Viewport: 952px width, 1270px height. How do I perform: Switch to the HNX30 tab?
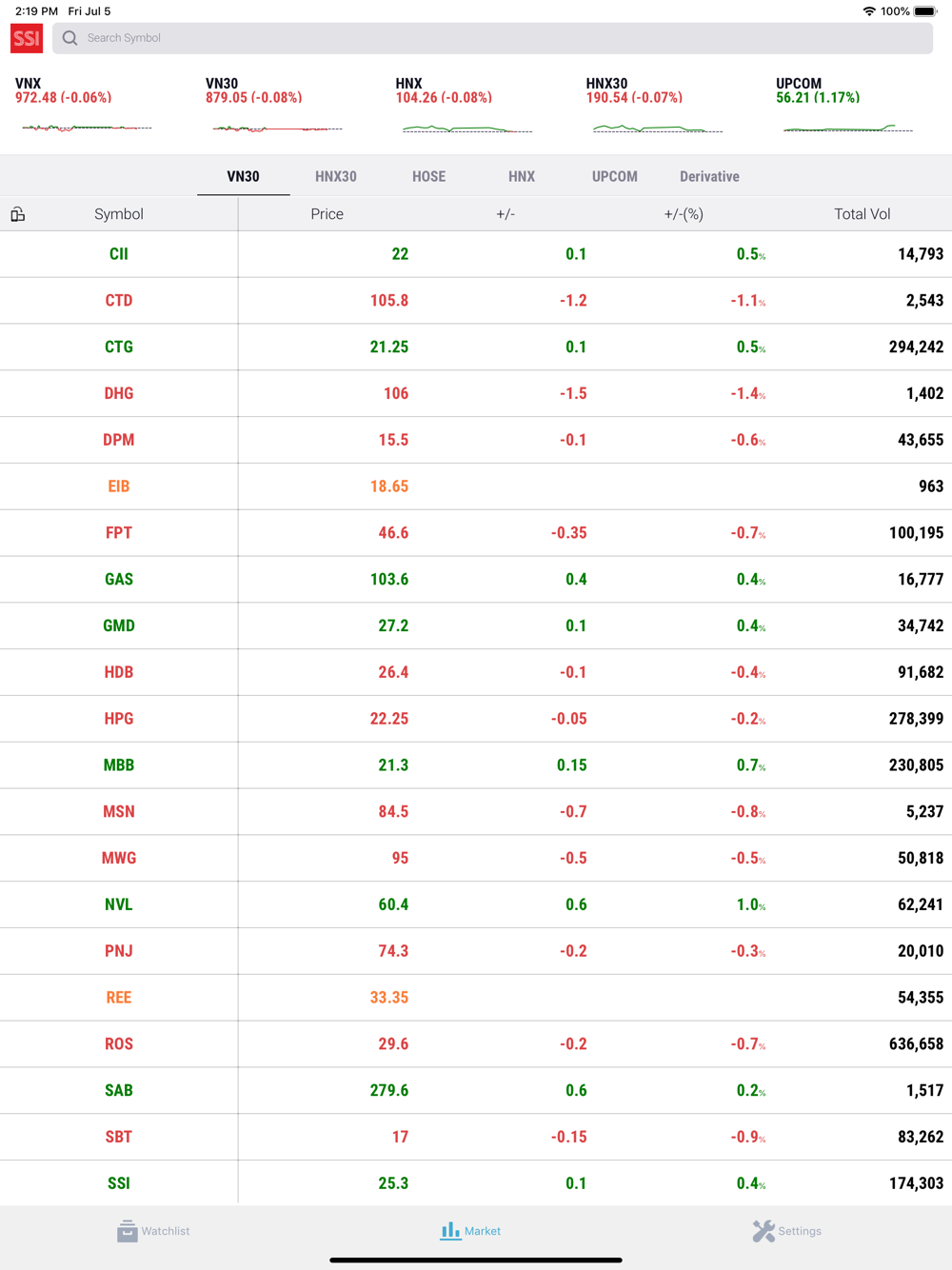click(x=336, y=176)
